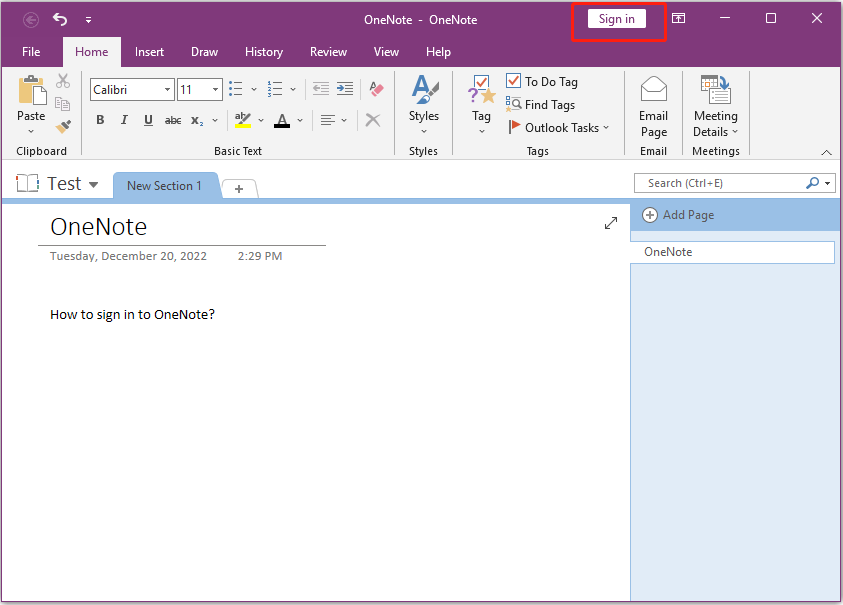Screen dimensions: 843x605
Task: Expand numbering style dropdown arrow
Action: (293, 89)
